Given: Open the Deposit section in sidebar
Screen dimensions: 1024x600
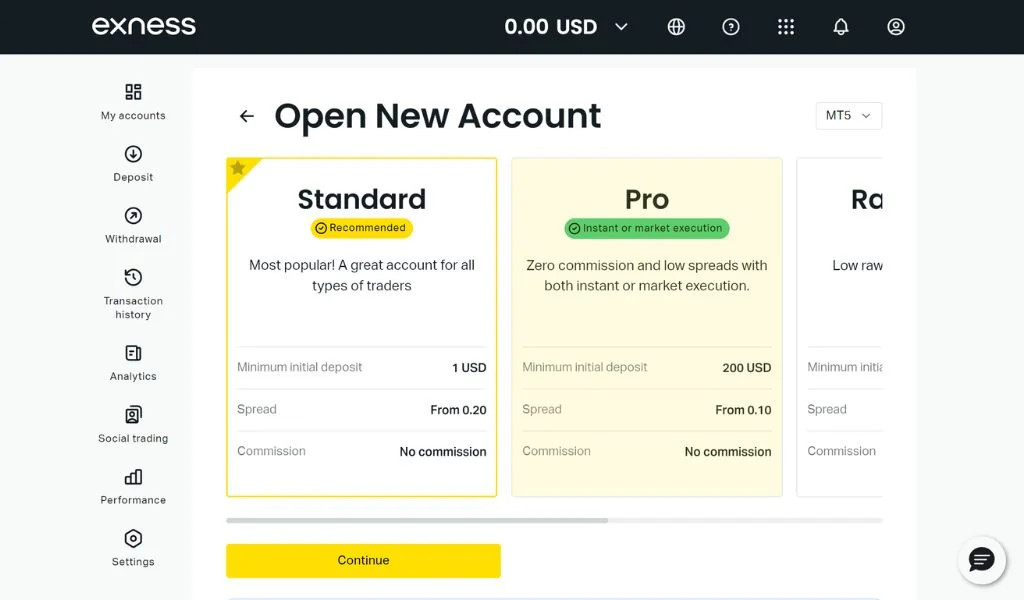Looking at the screenshot, I should [x=132, y=164].
